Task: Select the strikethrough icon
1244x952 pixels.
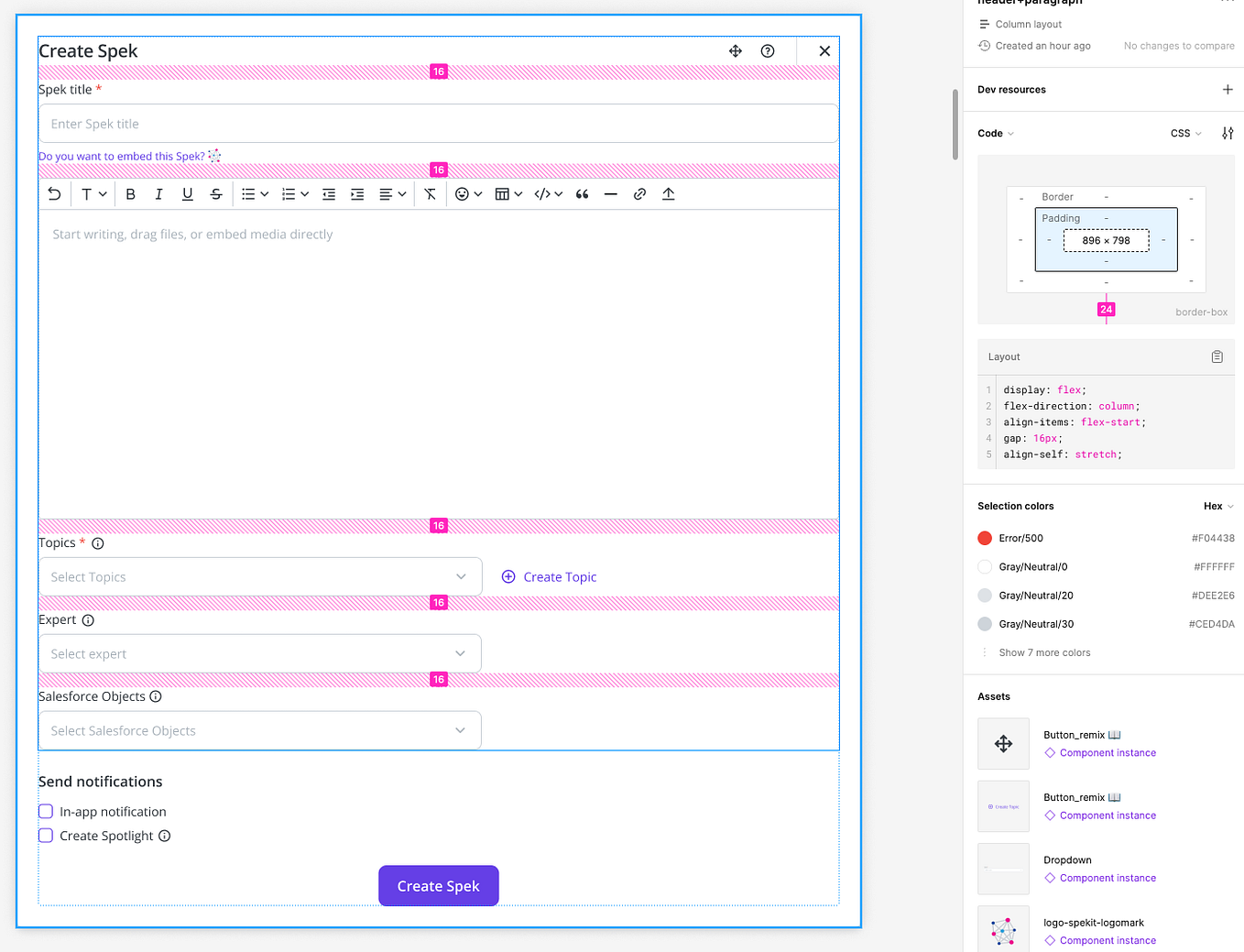Action: [x=215, y=193]
